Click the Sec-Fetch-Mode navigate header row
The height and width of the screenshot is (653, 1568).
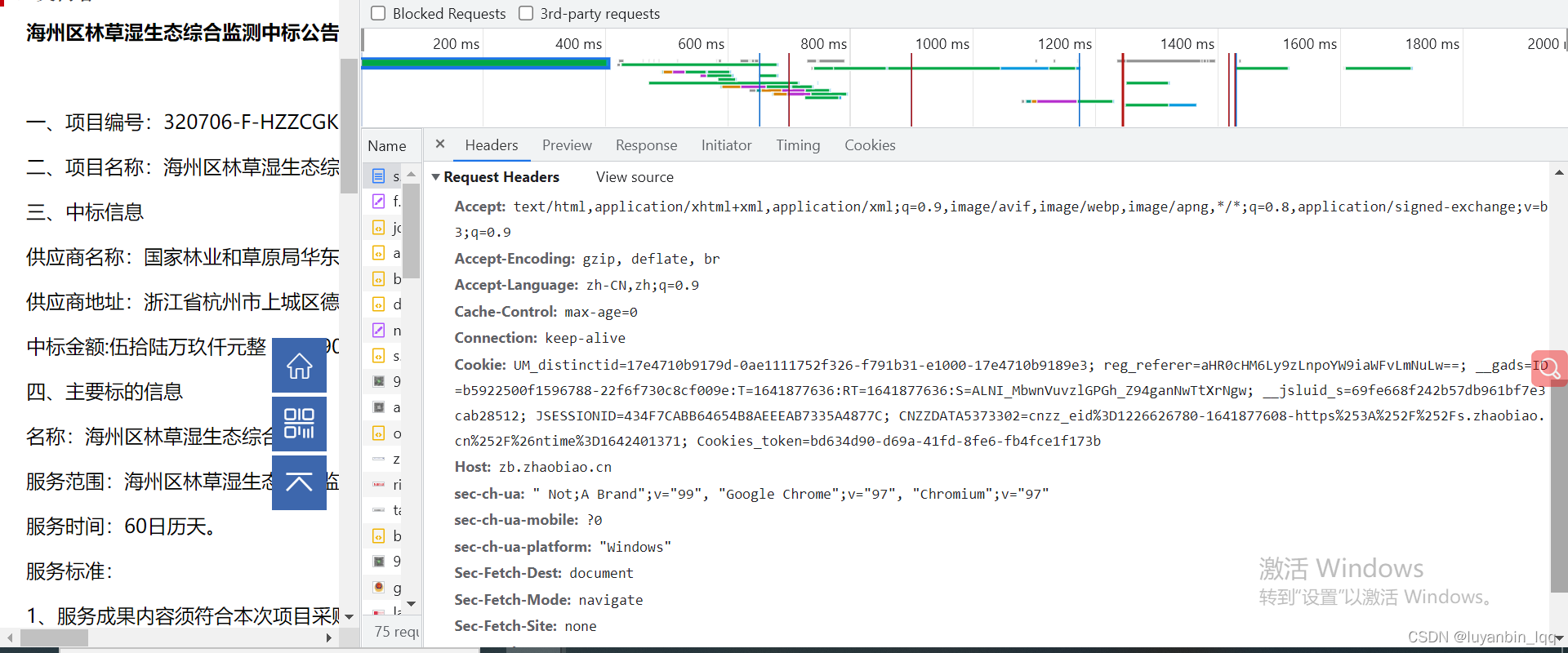point(549,600)
